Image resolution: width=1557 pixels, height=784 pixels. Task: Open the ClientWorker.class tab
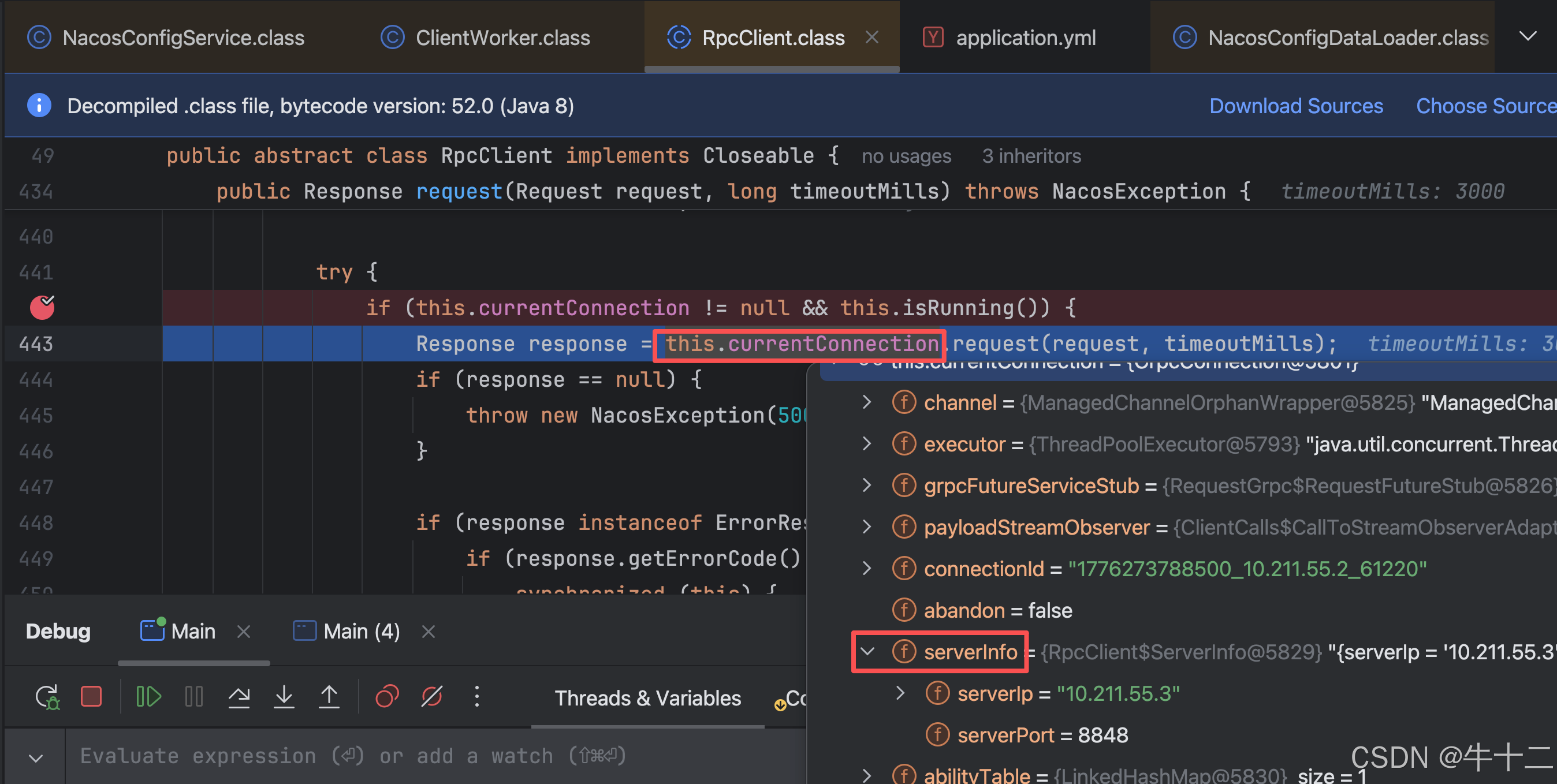tap(502, 38)
